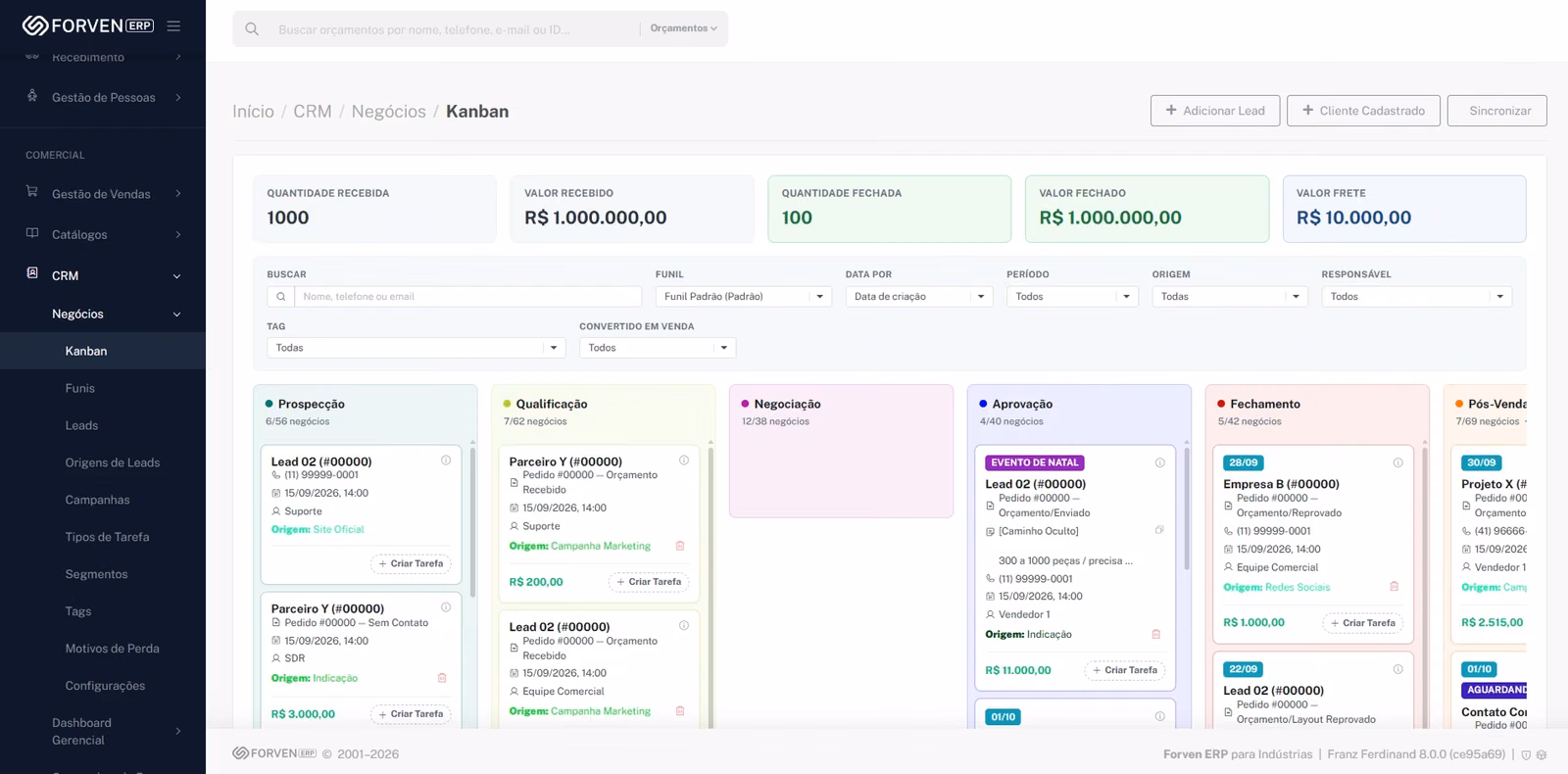Open info on Lead 02 card in Qualificação
The width and height of the screenshot is (1568, 774).
coord(684,626)
